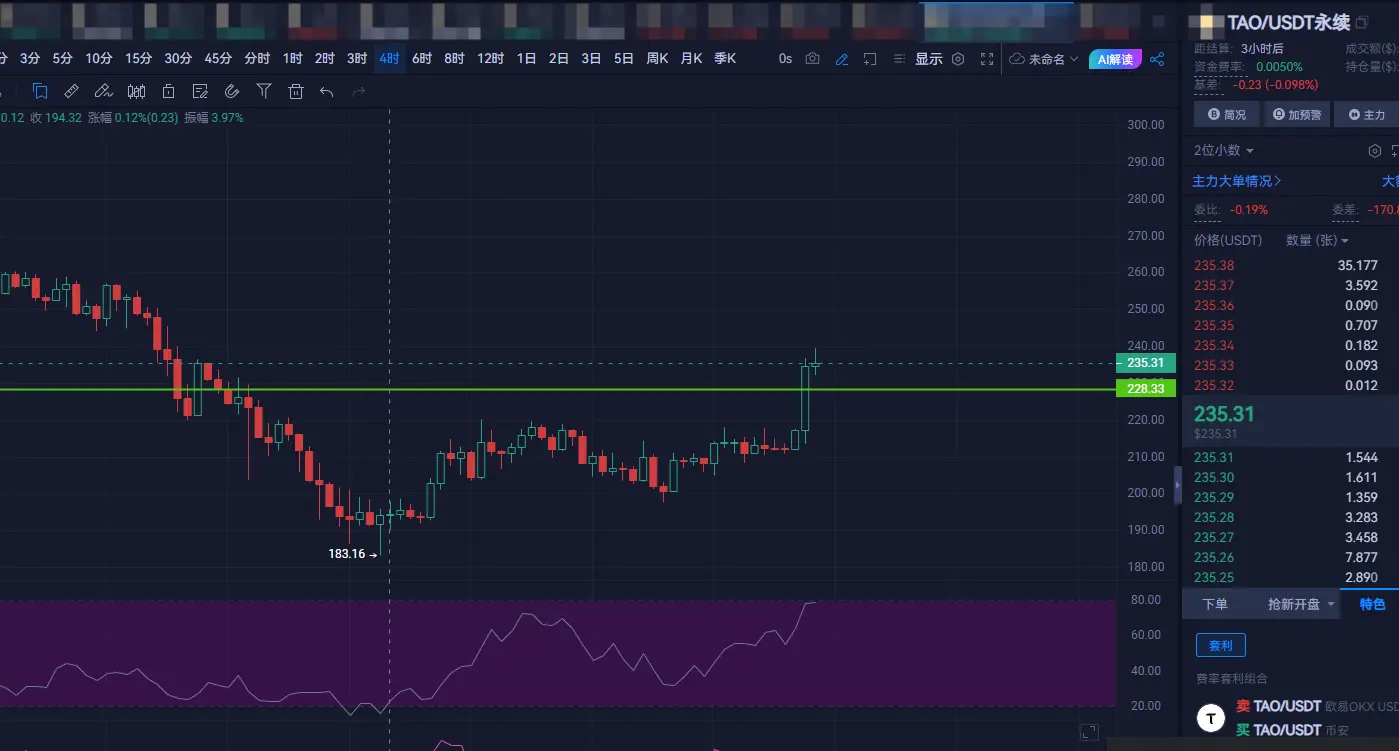Switch to the 特色 features tab

pyautogui.click(x=1372, y=604)
